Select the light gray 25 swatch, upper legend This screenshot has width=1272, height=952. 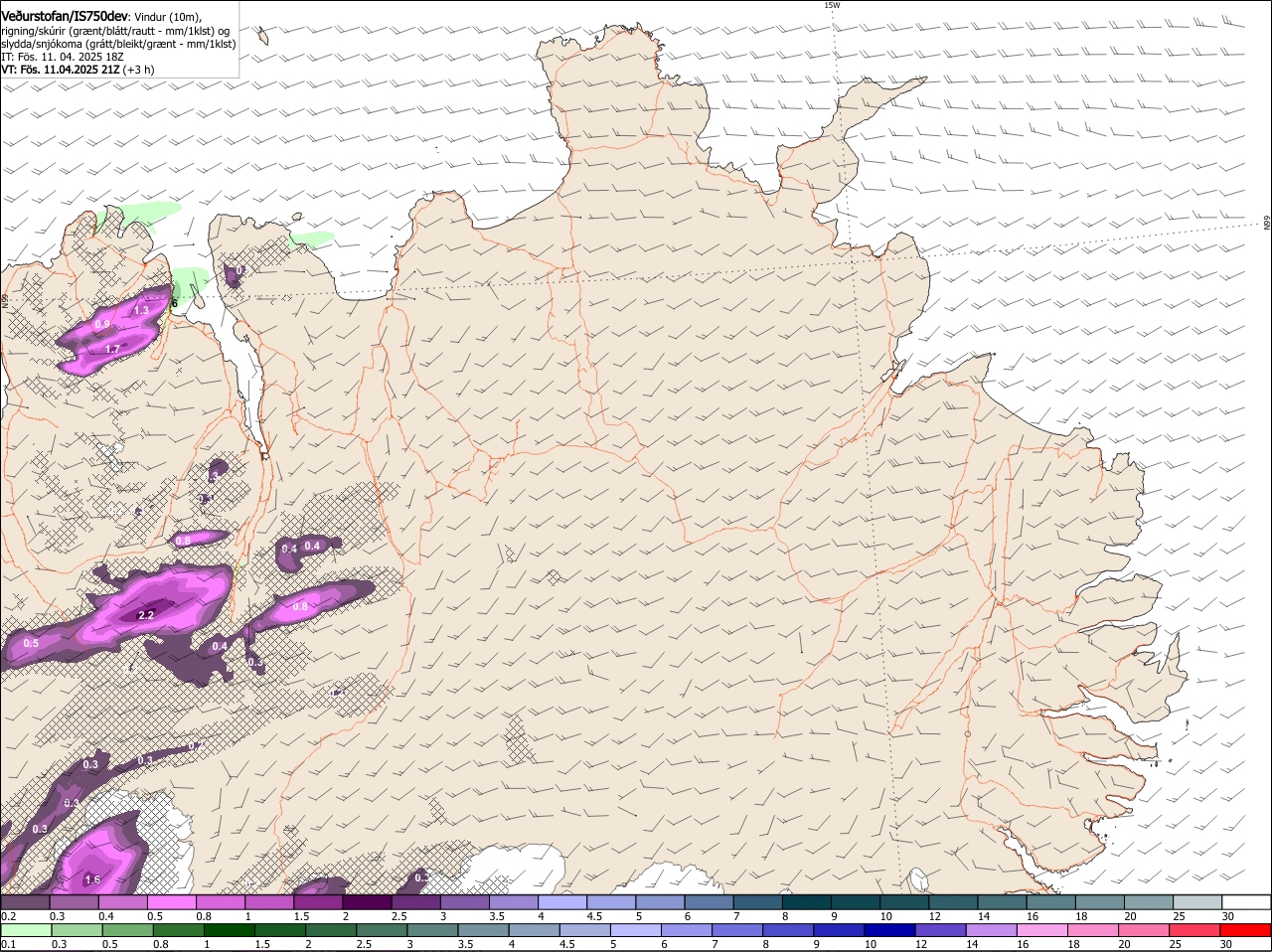(x=1196, y=901)
